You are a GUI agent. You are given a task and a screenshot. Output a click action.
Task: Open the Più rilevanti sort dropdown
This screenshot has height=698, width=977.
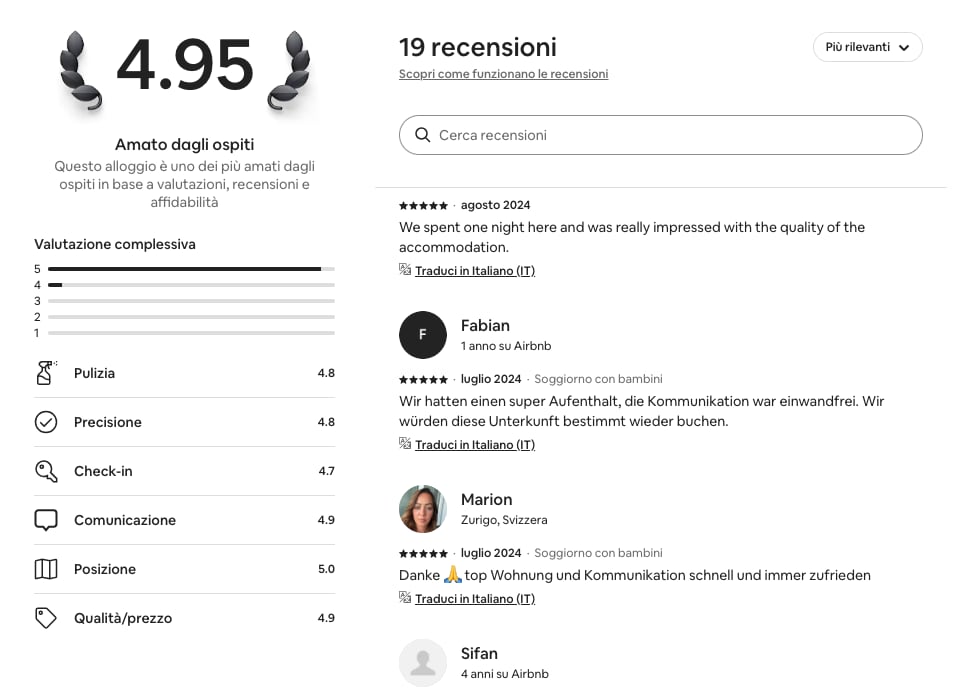867,47
